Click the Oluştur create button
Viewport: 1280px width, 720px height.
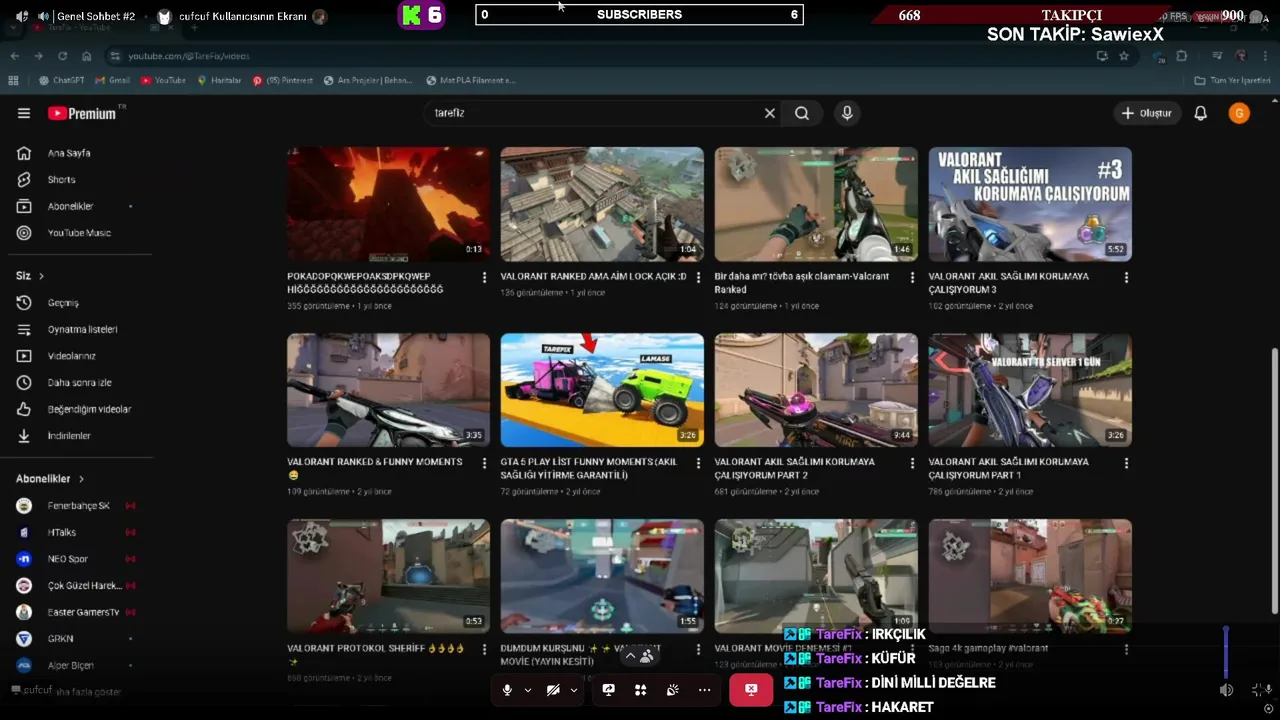coord(1146,113)
